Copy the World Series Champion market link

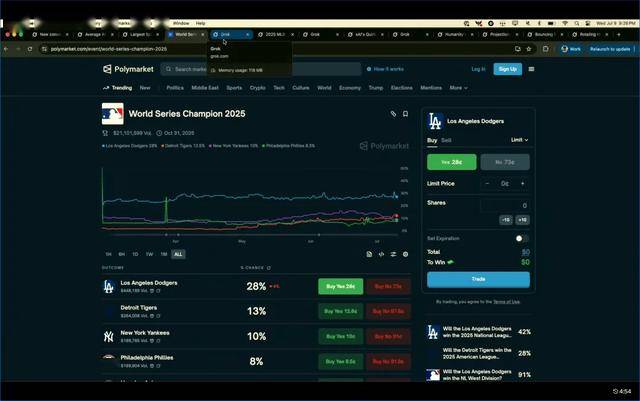coord(393,114)
